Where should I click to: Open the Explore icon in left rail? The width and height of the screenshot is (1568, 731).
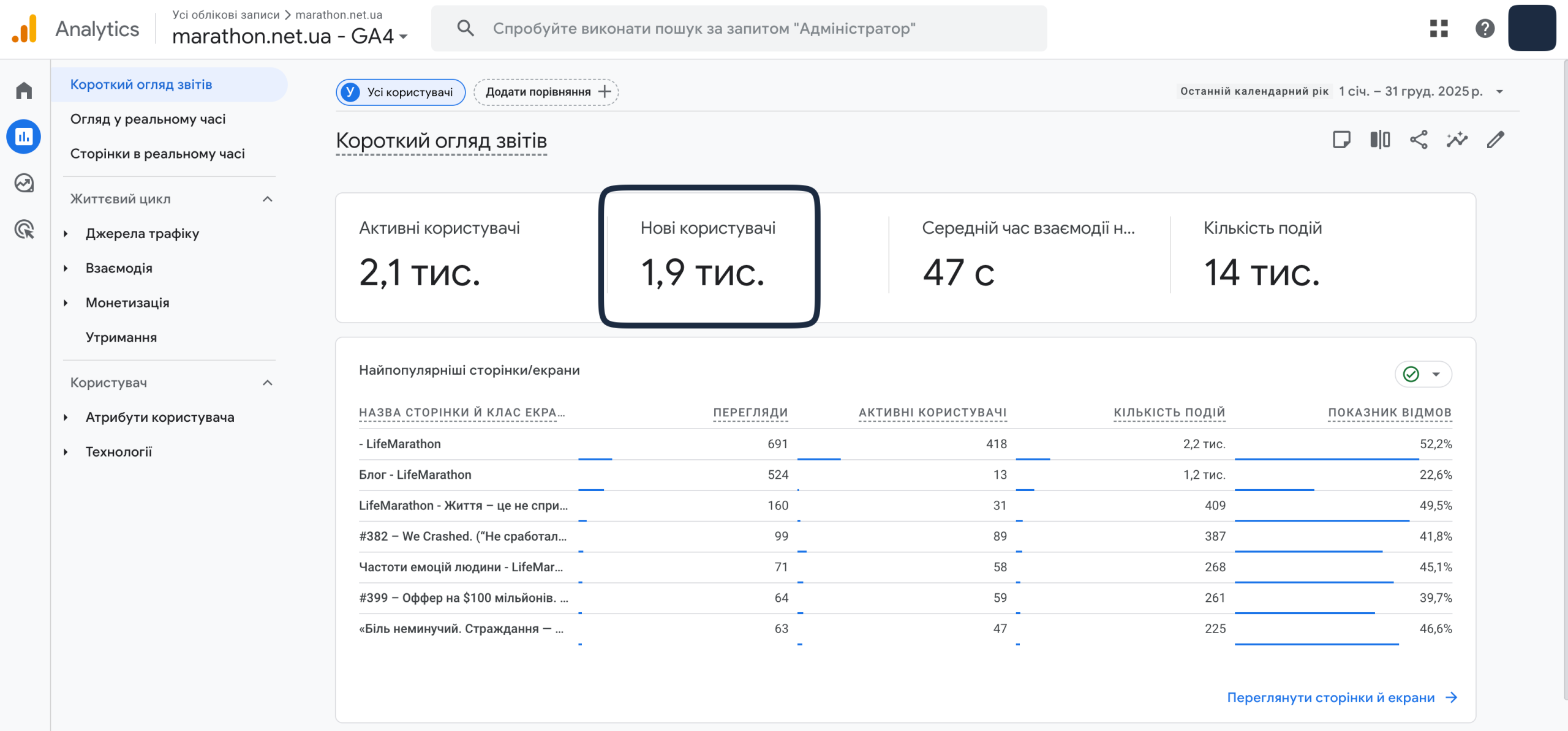pos(24,183)
